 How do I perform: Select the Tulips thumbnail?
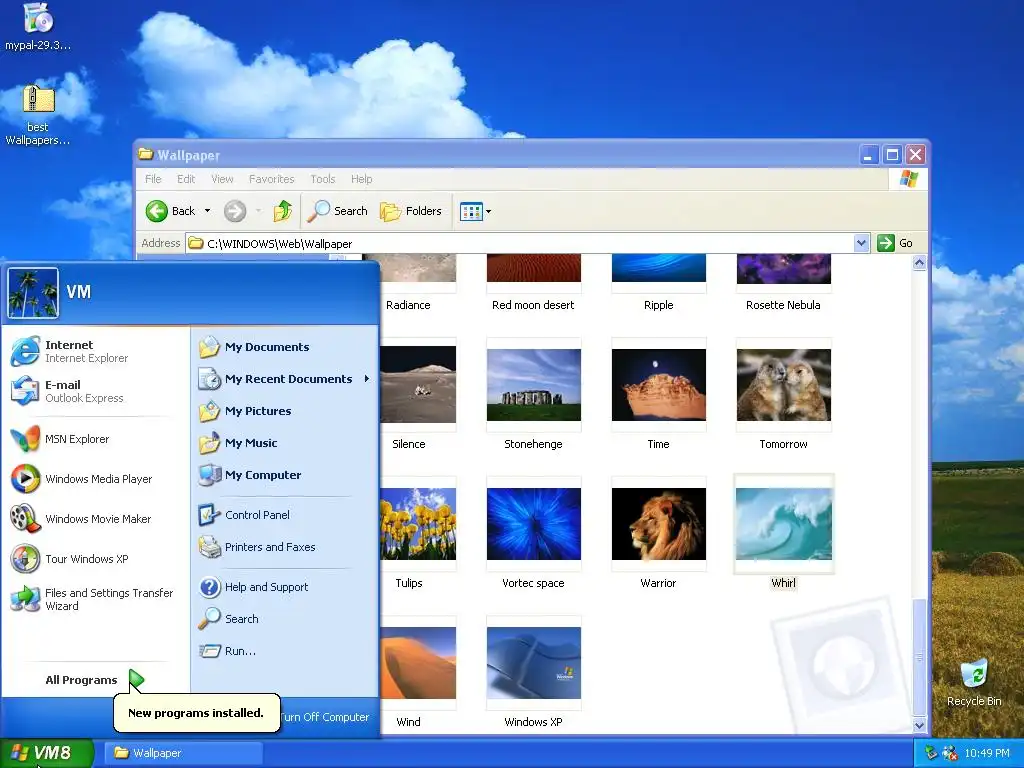coord(418,524)
